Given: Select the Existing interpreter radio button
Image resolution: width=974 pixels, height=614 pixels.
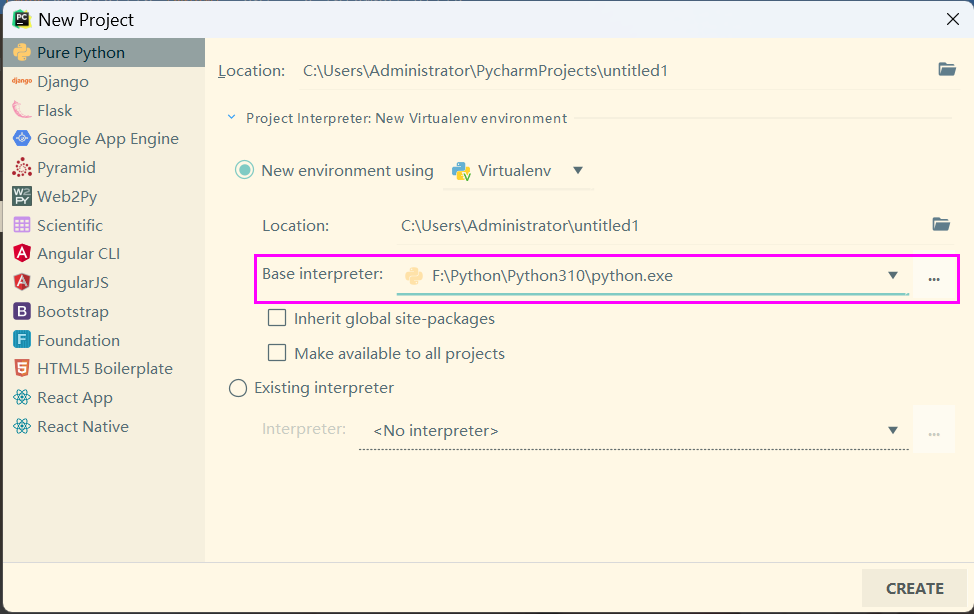Looking at the screenshot, I should [x=238, y=388].
